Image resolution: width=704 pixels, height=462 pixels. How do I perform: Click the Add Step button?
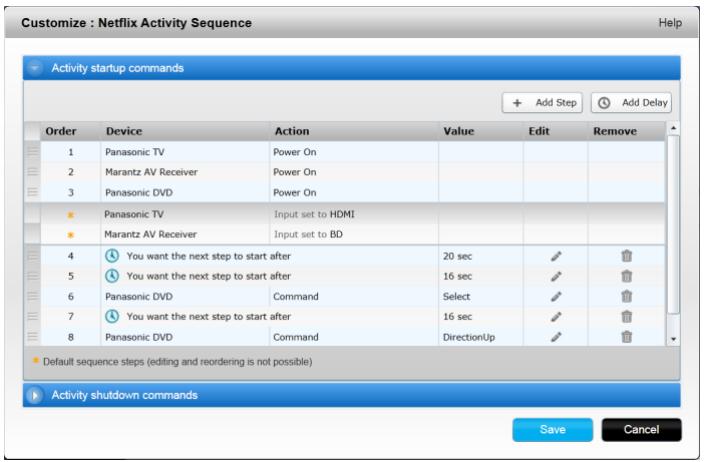click(542, 103)
